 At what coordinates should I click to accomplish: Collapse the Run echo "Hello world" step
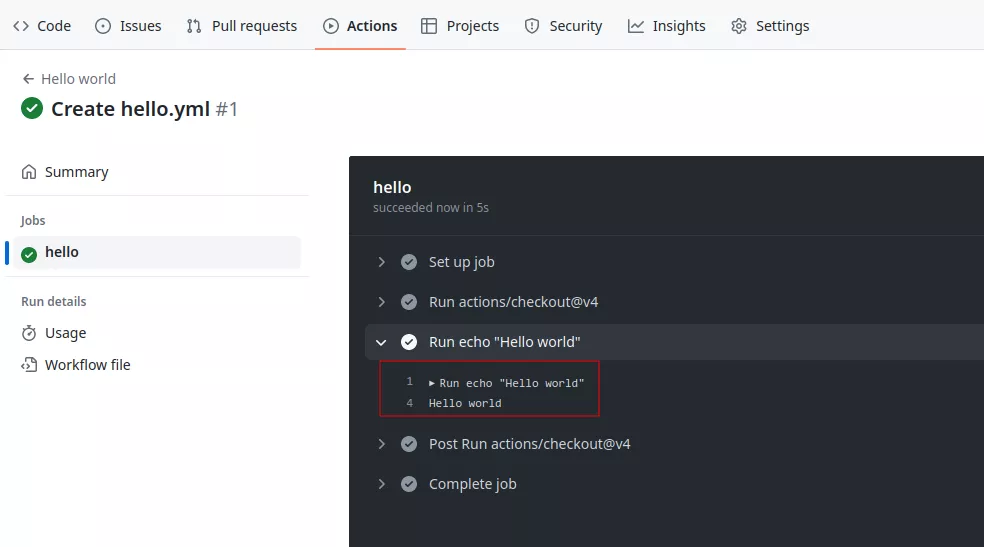pos(381,342)
